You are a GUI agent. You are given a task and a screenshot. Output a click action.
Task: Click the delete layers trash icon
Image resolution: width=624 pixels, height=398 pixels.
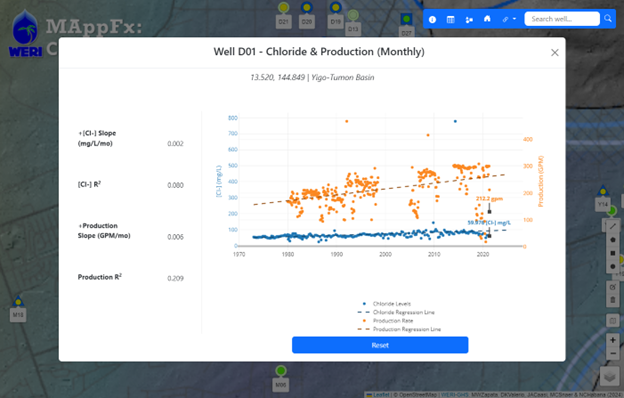tap(613, 300)
